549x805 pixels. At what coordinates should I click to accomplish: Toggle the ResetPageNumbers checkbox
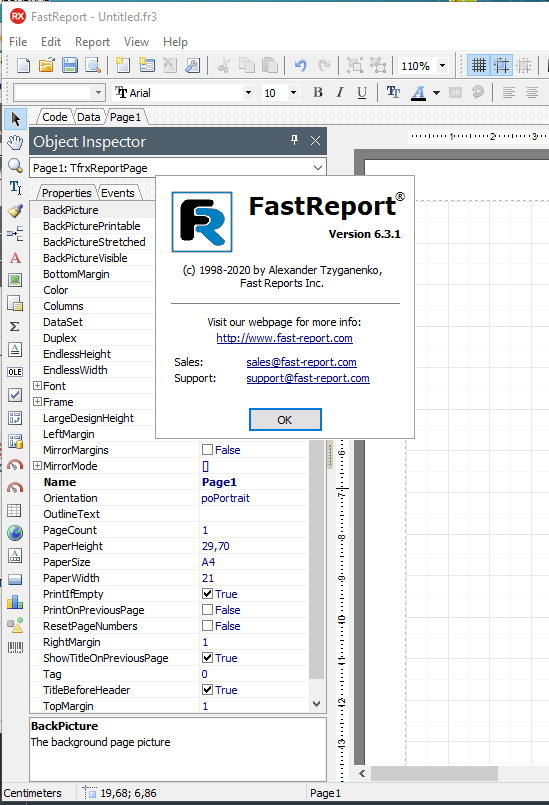(x=207, y=626)
